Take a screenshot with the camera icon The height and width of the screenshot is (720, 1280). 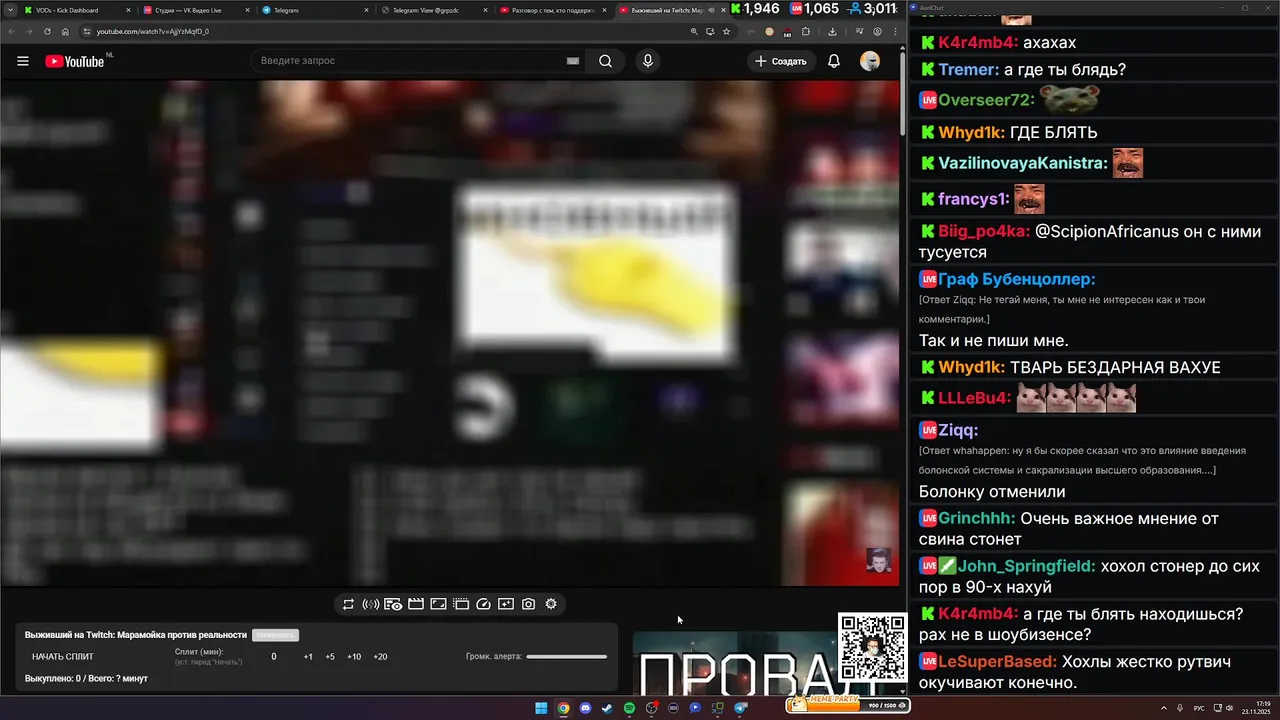click(528, 604)
